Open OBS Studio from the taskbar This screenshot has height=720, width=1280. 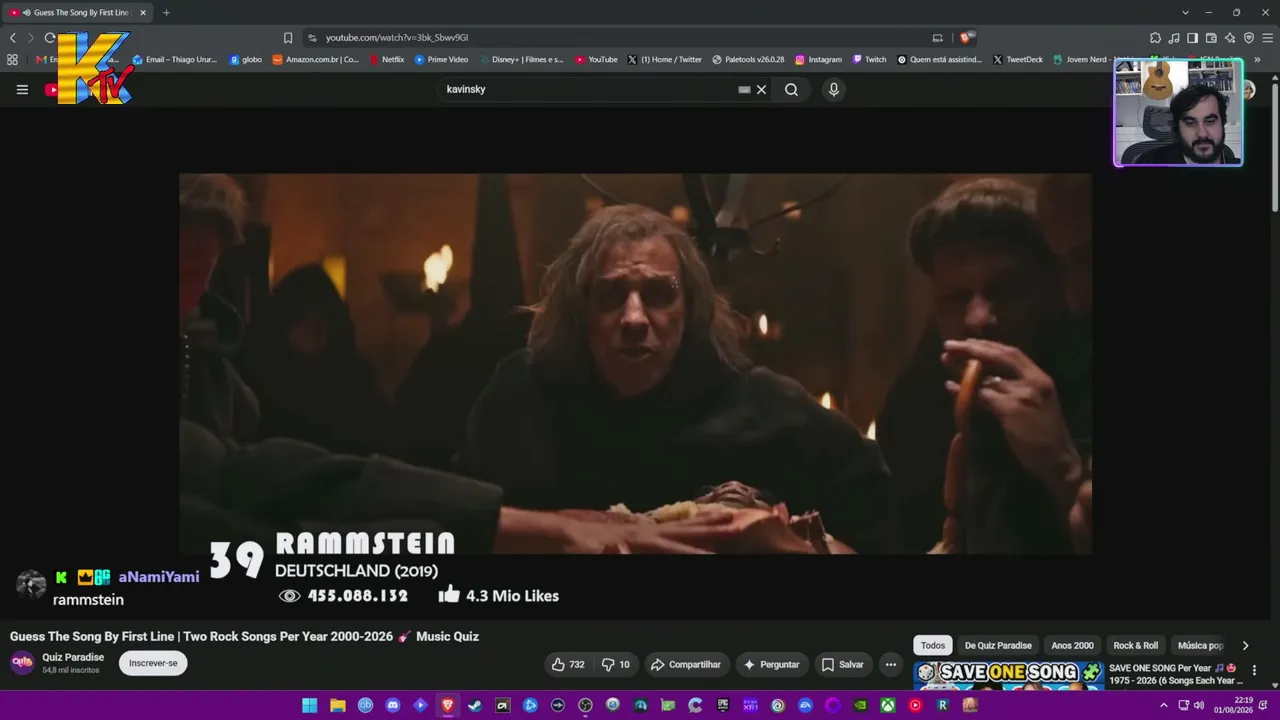tap(585, 705)
